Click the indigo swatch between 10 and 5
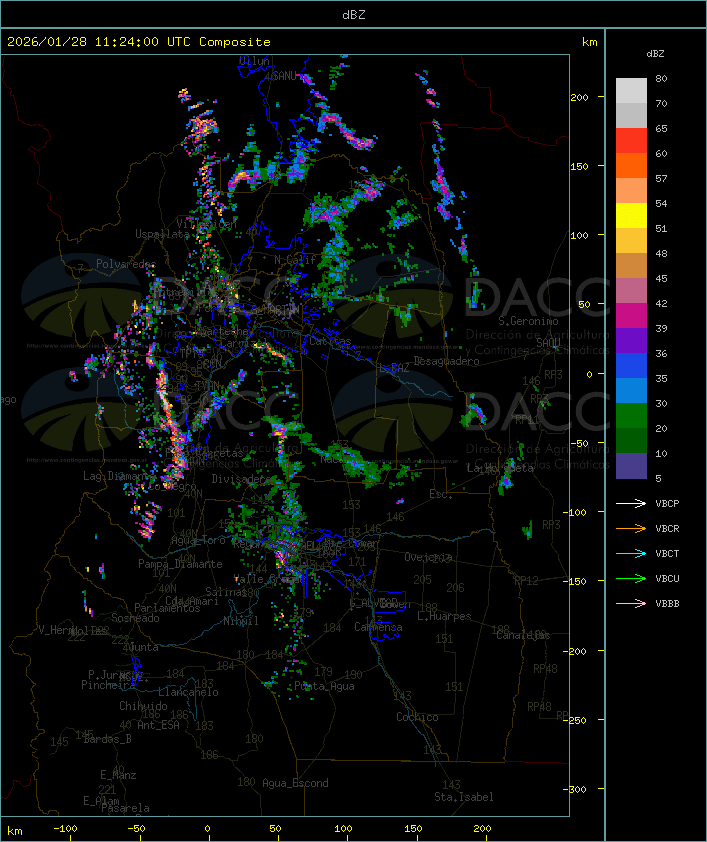Screen dimensions: 707x842 [631, 465]
